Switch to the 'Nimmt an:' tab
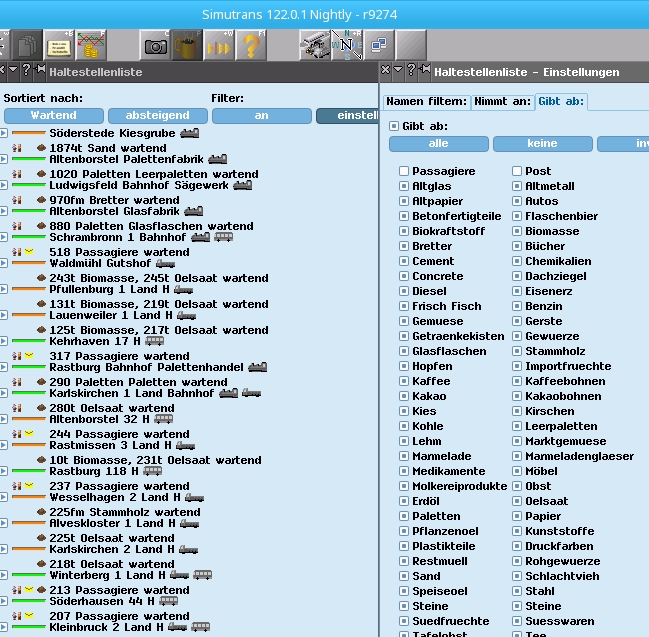The image size is (649, 637). coord(502,102)
